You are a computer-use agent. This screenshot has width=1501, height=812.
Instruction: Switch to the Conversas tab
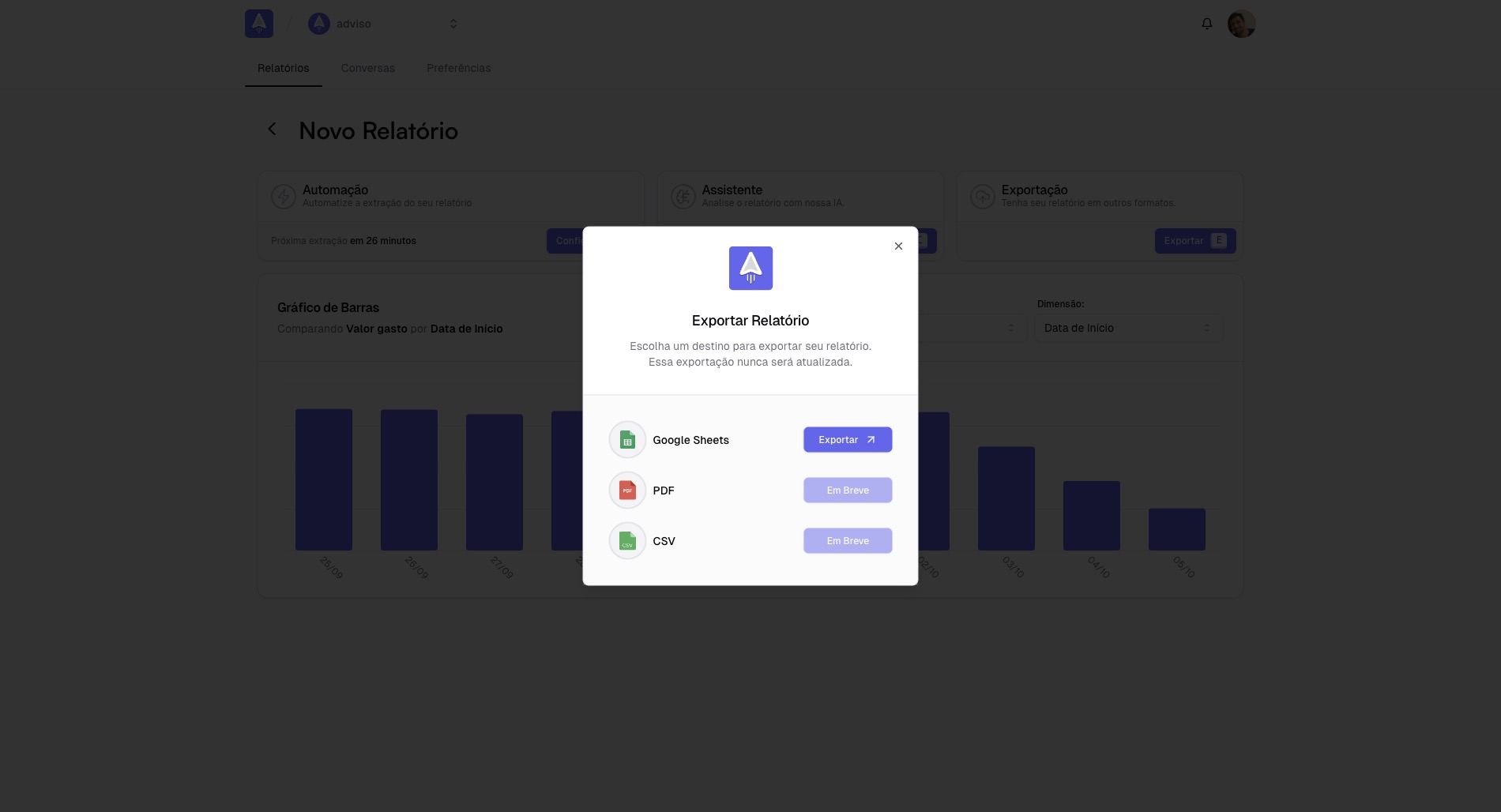368,68
